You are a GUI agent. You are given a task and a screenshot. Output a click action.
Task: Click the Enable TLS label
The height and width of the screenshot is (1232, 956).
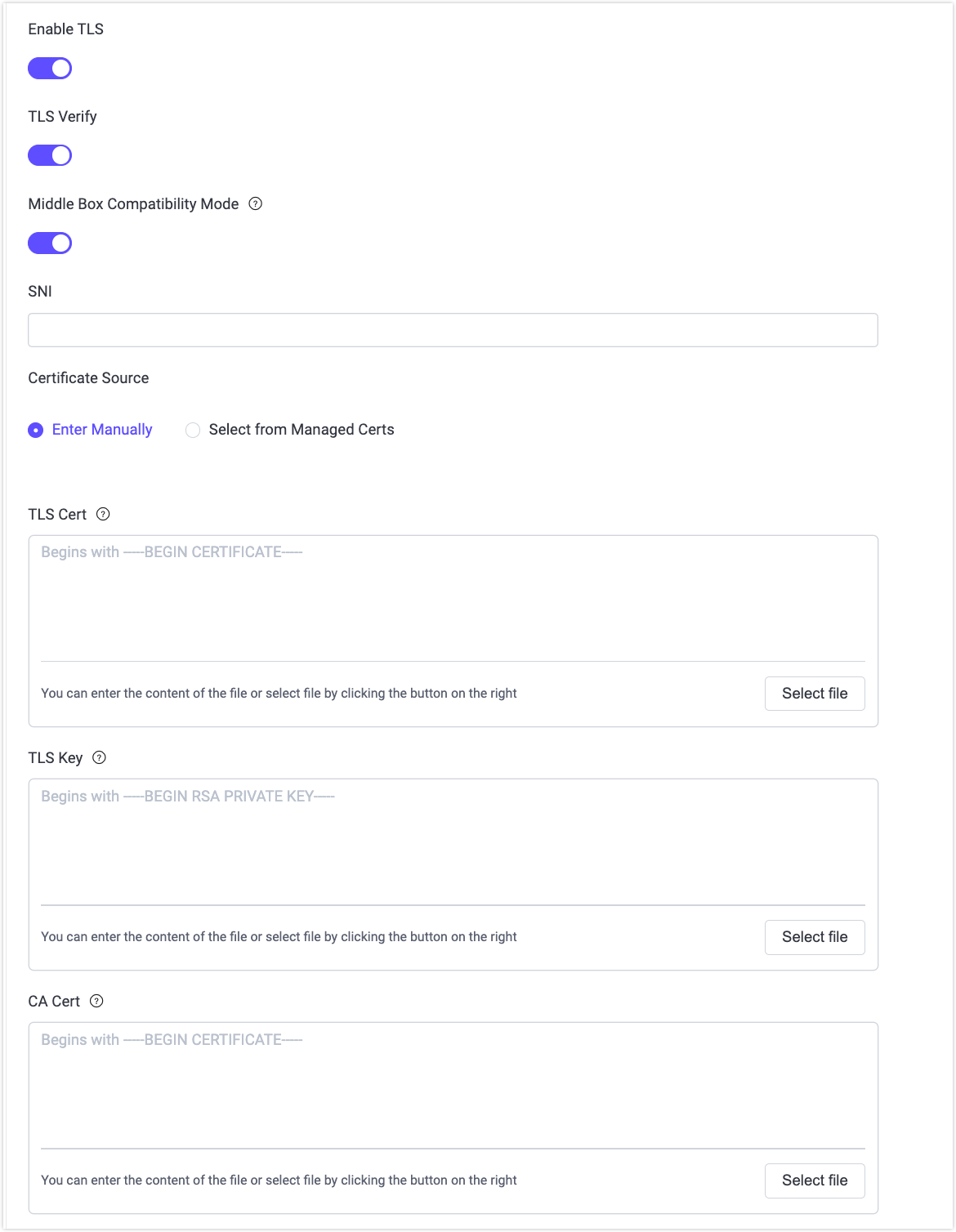coord(65,29)
